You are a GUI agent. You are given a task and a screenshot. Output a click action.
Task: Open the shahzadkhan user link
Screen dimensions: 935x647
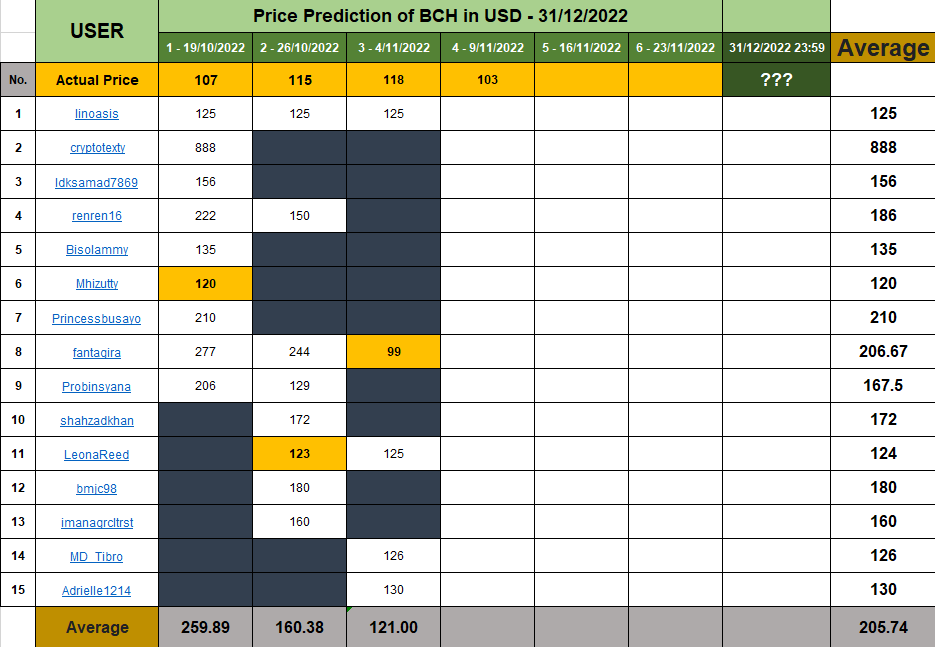97,421
